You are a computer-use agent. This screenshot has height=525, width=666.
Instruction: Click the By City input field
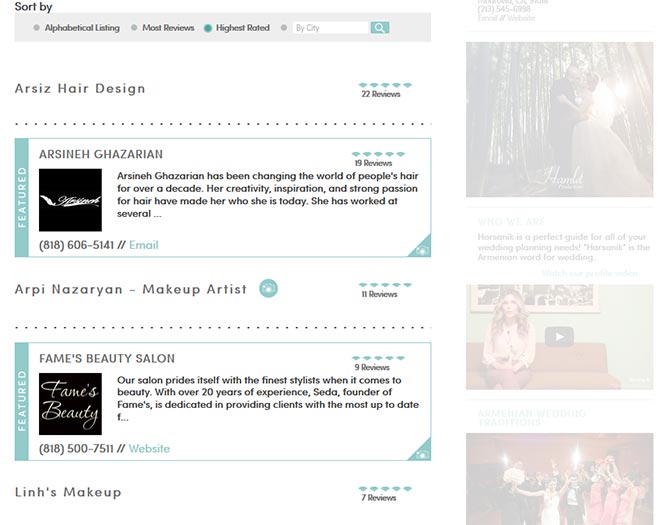(x=330, y=28)
